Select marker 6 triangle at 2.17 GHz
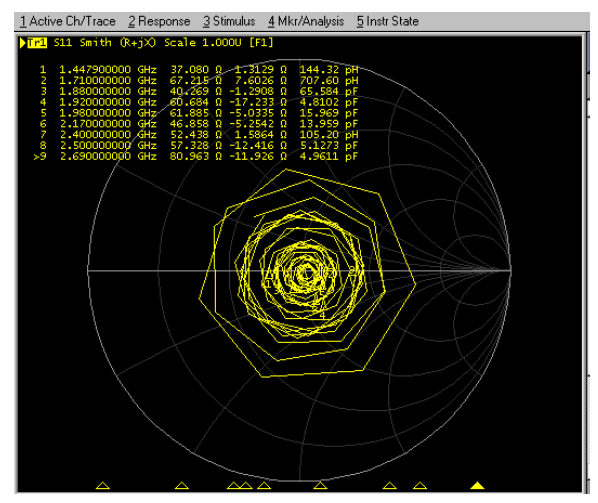This screenshot has width=598, height=503. [320, 485]
